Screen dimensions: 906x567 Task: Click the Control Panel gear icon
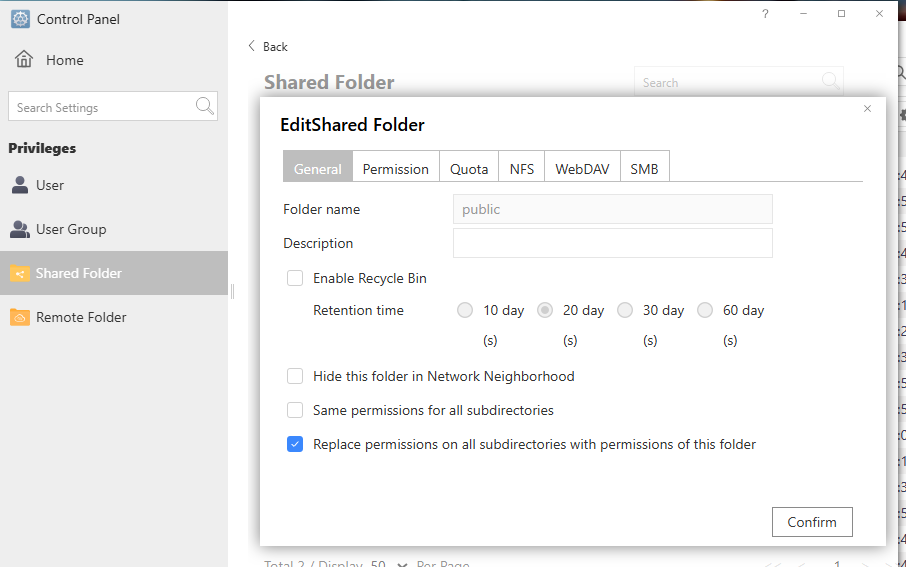click(x=20, y=19)
